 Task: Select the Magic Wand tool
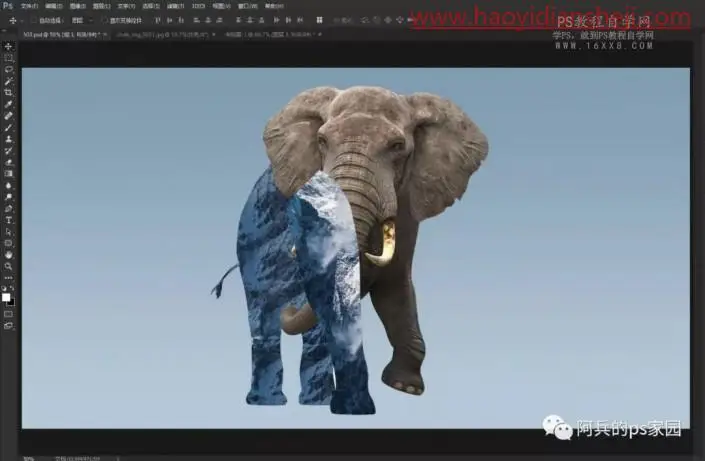[8, 81]
